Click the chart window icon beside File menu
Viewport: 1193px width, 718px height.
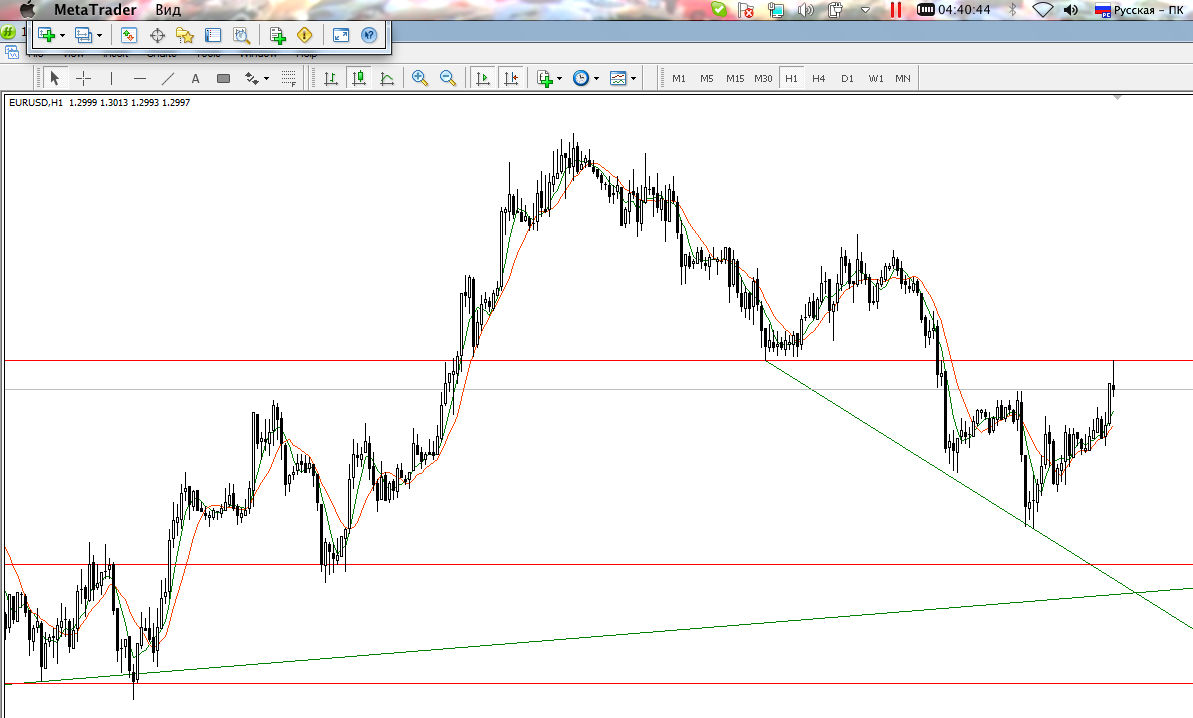click(x=12, y=52)
